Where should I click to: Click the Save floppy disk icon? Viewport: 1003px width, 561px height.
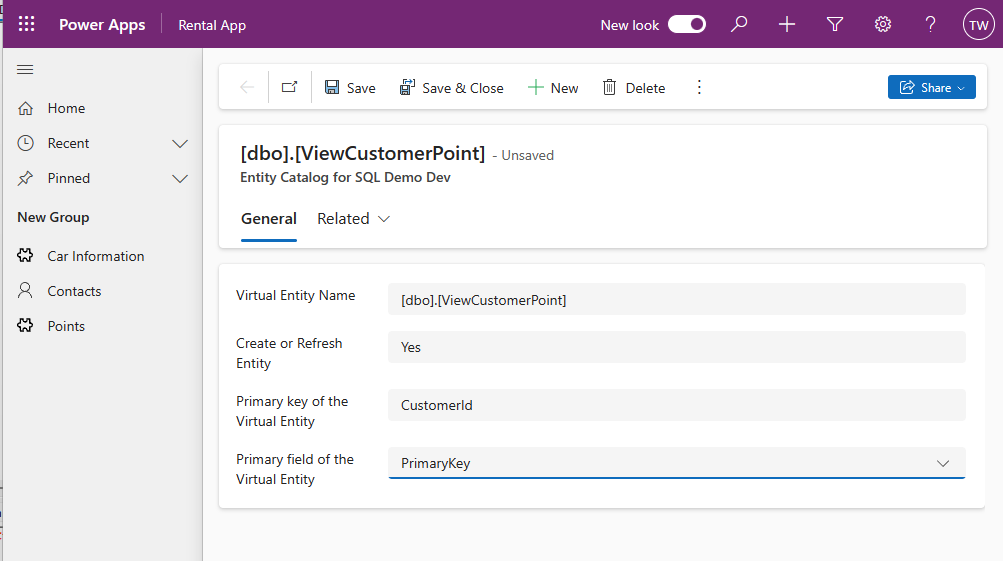point(332,87)
